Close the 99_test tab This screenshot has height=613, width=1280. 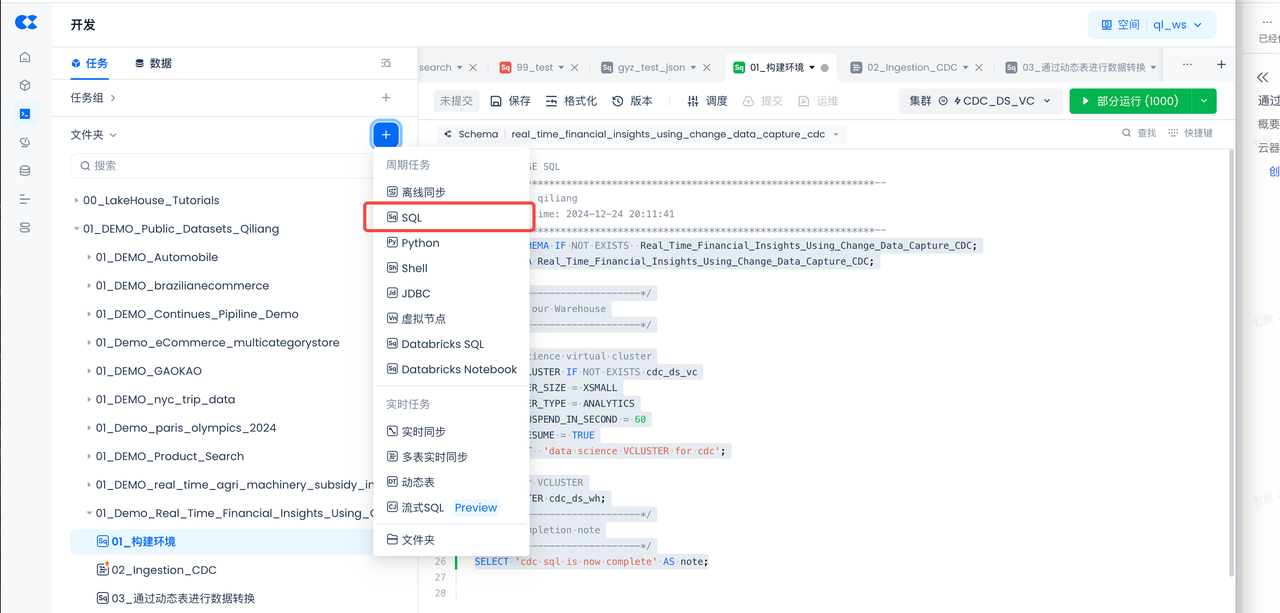pyautogui.click(x=574, y=68)
